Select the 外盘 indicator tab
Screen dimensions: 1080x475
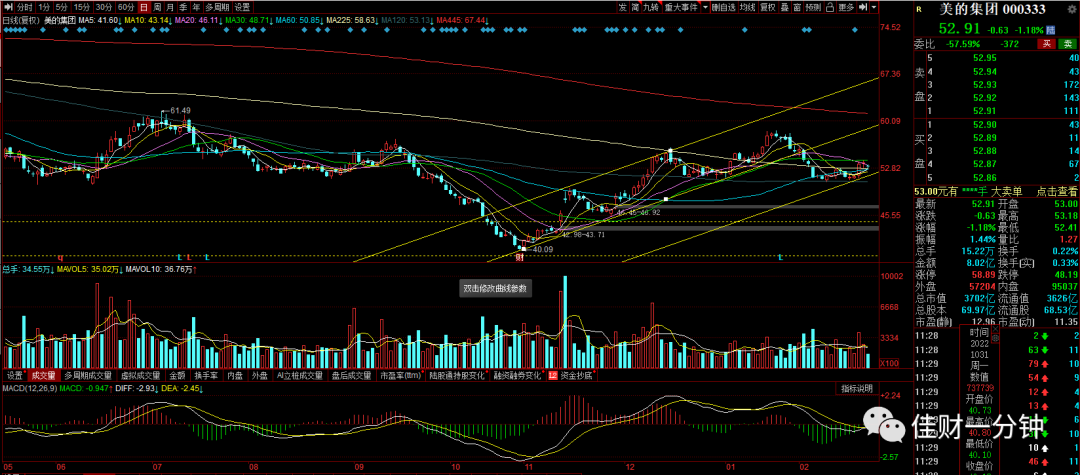[260, 377]
